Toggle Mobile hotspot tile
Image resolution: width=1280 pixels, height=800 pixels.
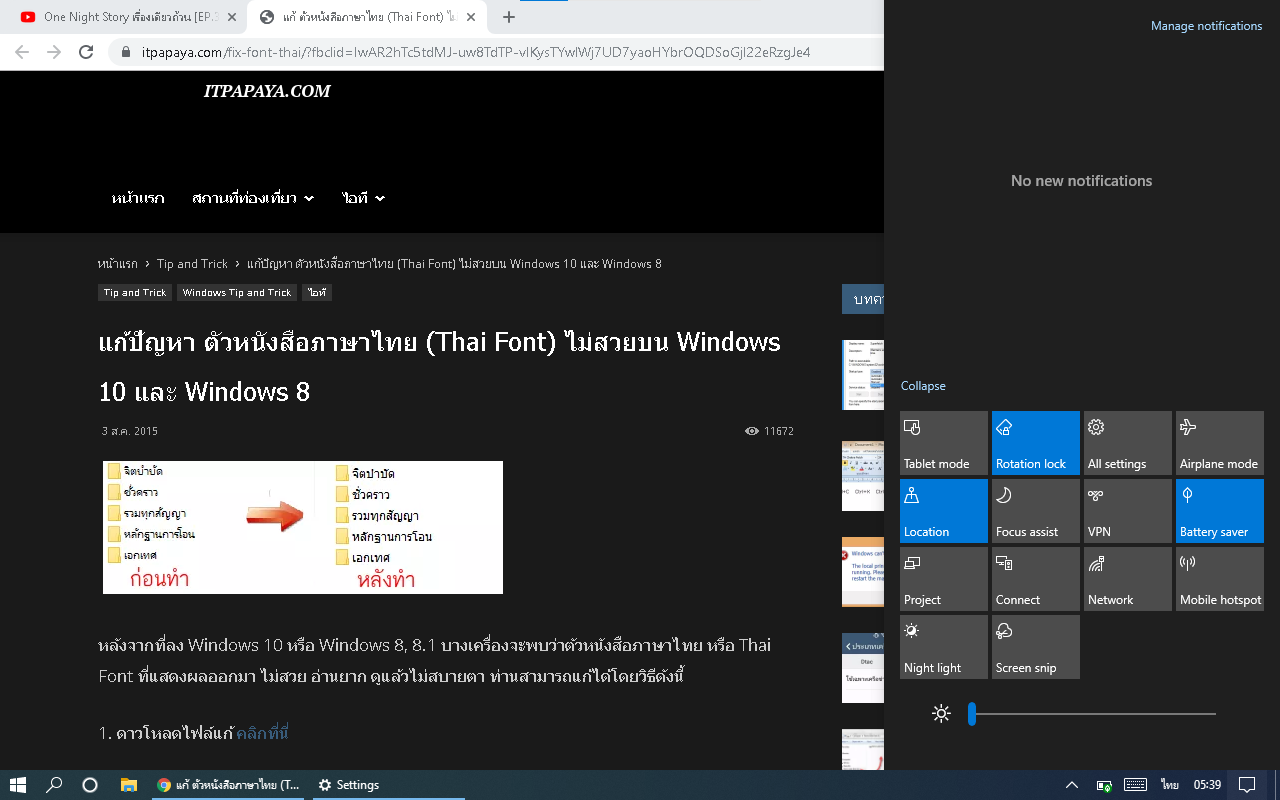click(1220, 579)
